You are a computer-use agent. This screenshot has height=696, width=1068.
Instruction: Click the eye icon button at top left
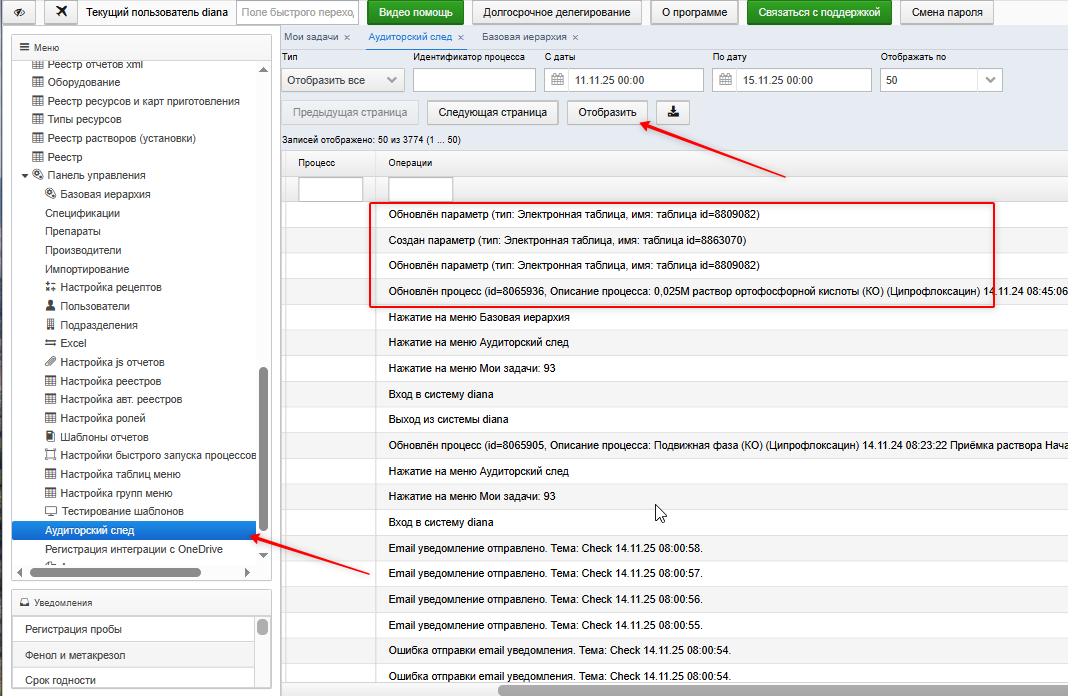(19, 12)
